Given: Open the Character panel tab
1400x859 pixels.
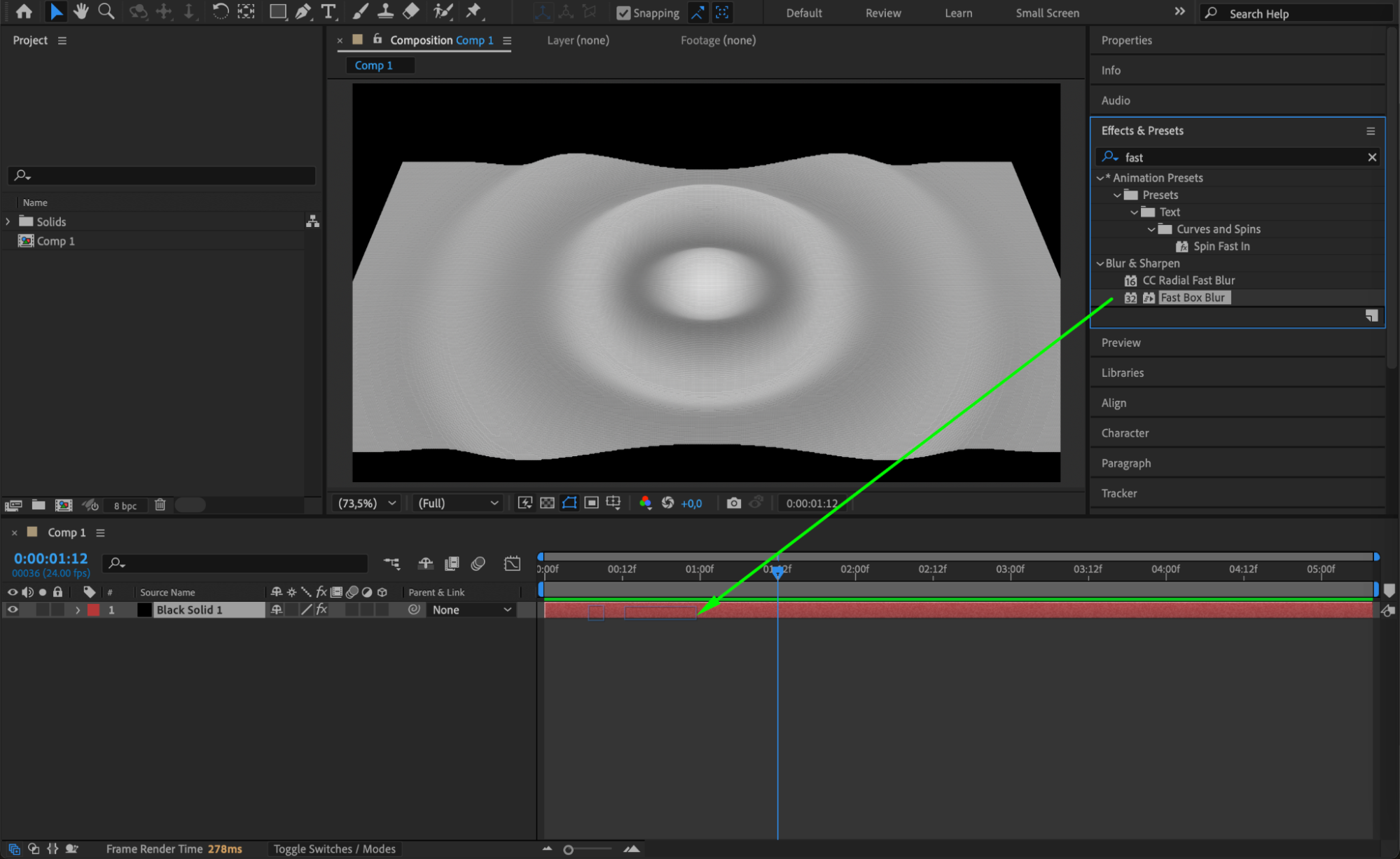Looking at the screenshot, I should click(x=1125, y=433).
